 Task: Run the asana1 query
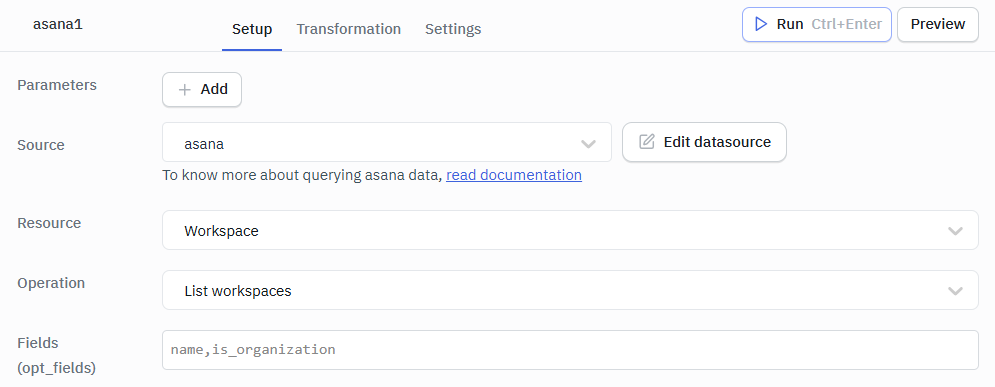[x=817, y=25]
